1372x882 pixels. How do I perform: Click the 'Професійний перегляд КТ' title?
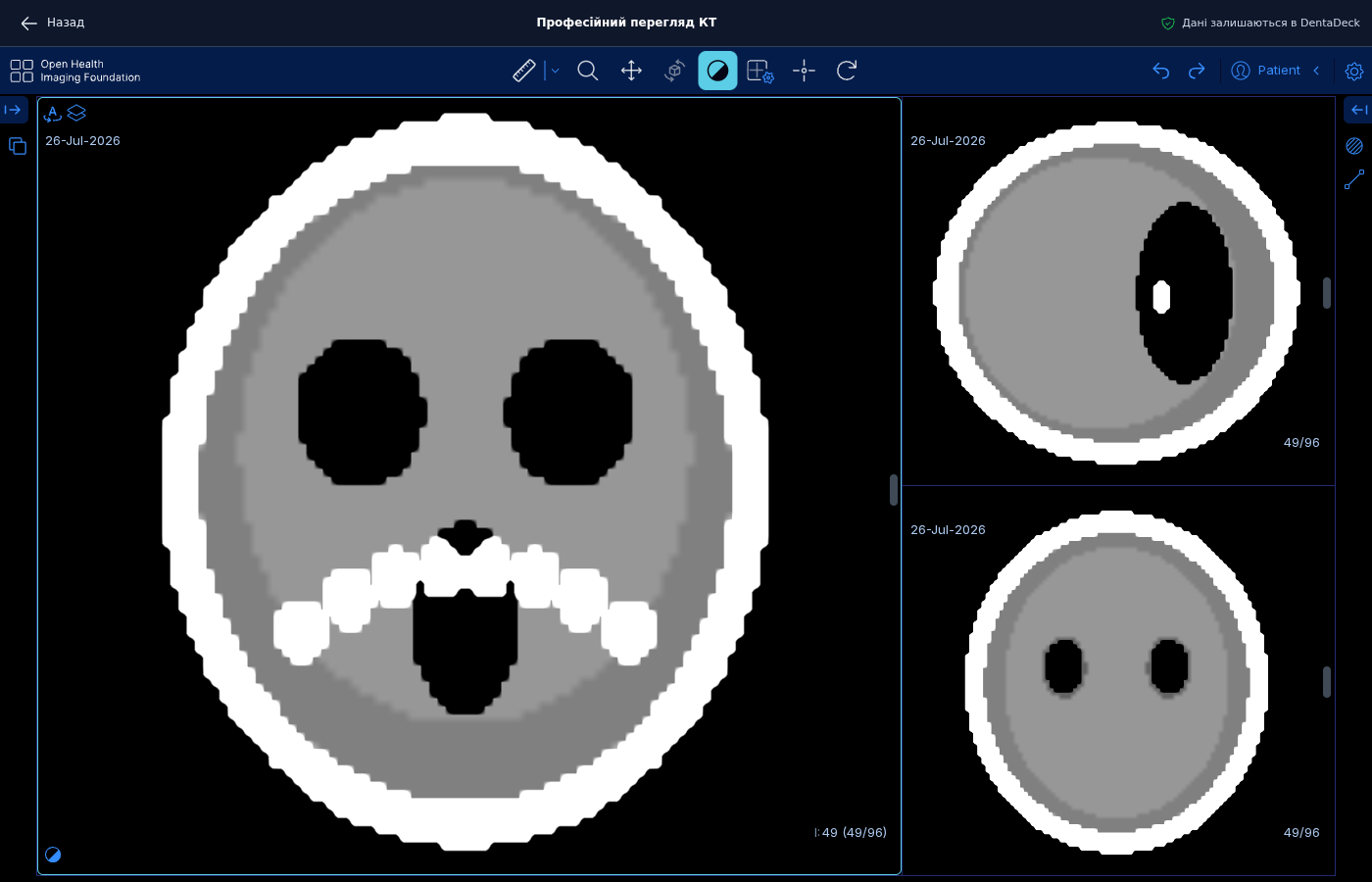tap(626, 22)
